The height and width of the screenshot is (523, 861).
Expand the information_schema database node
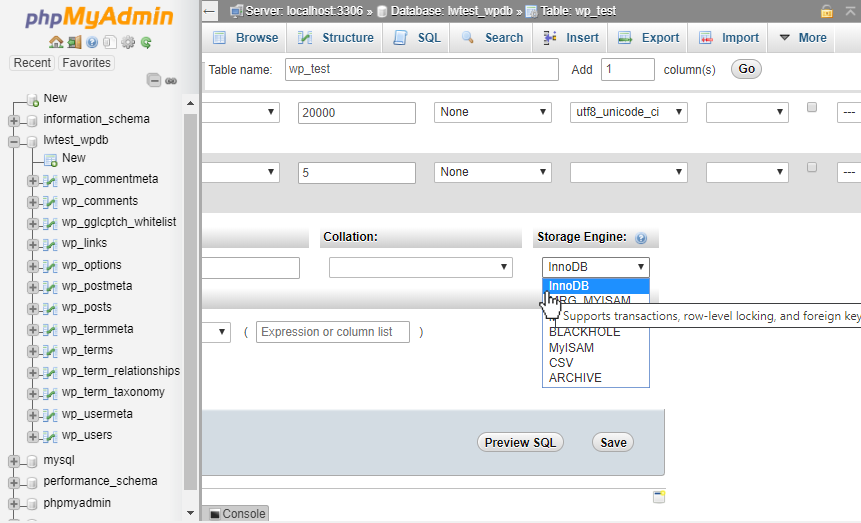point(14,120)
